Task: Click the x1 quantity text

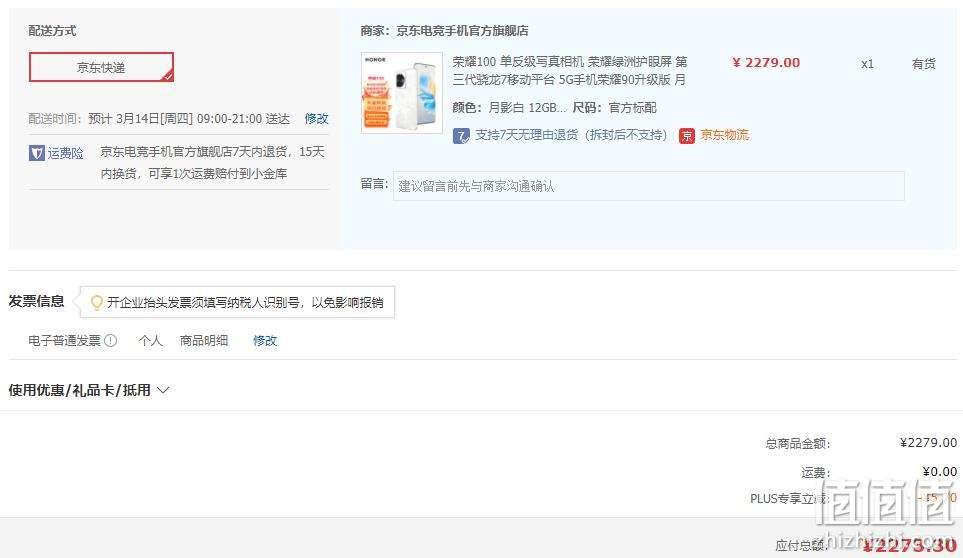Action: point(867,64)
